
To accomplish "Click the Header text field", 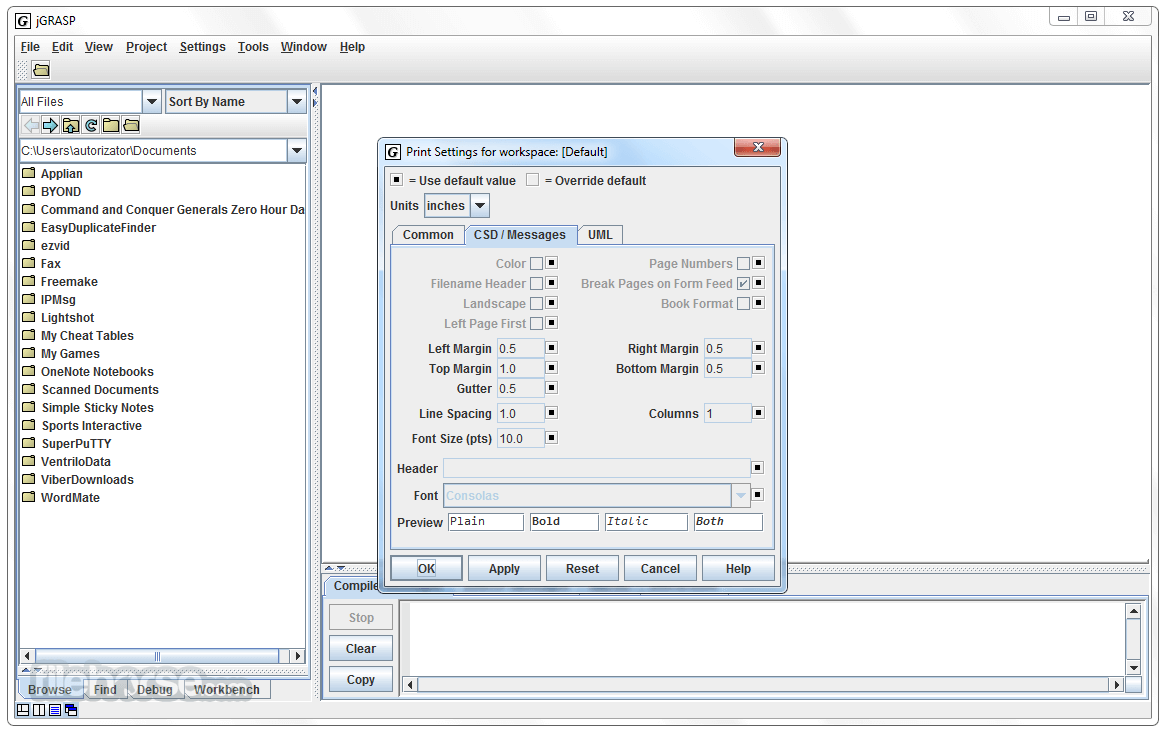I will pos(596,468).
